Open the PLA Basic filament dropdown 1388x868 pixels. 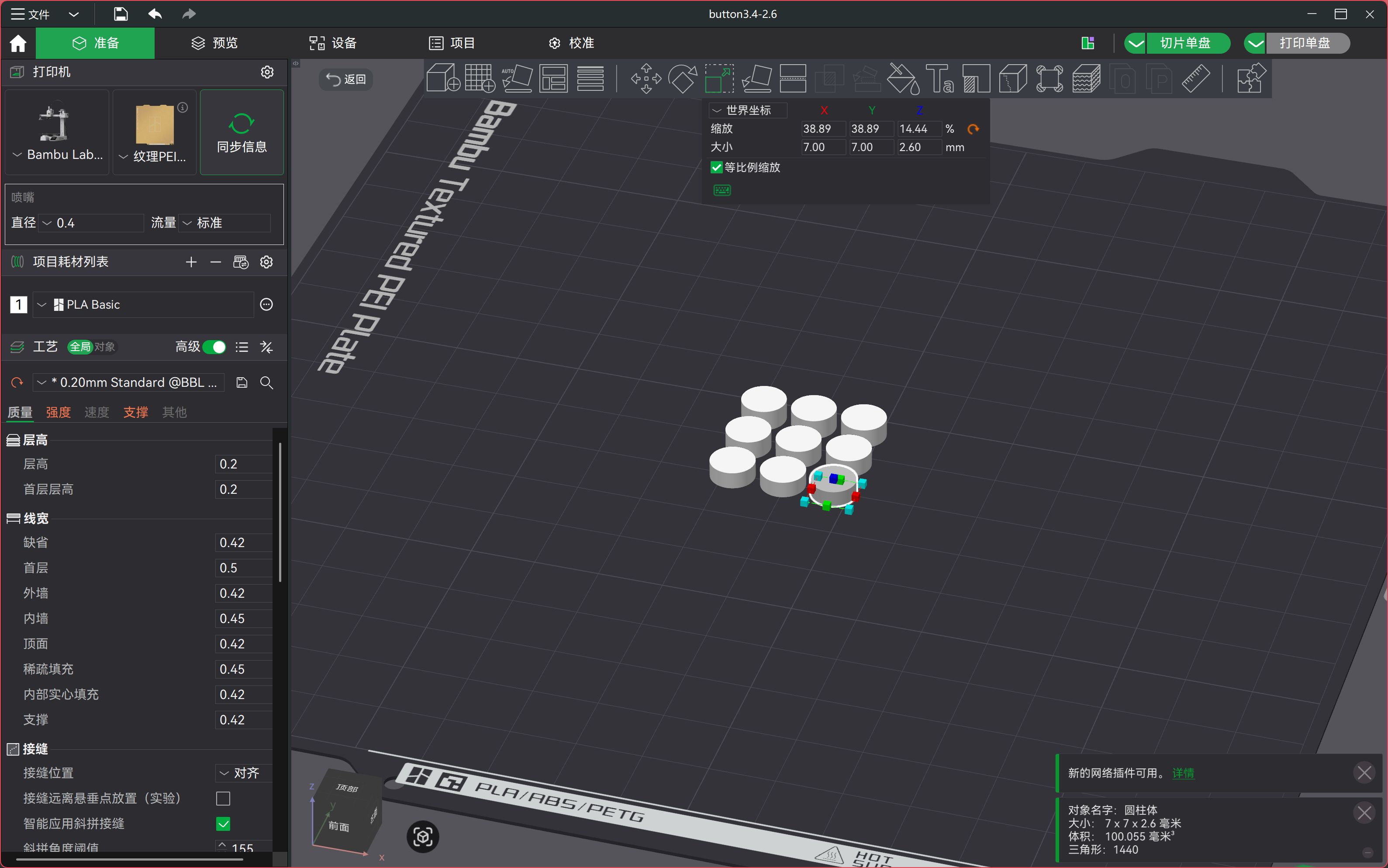[144, 304]
